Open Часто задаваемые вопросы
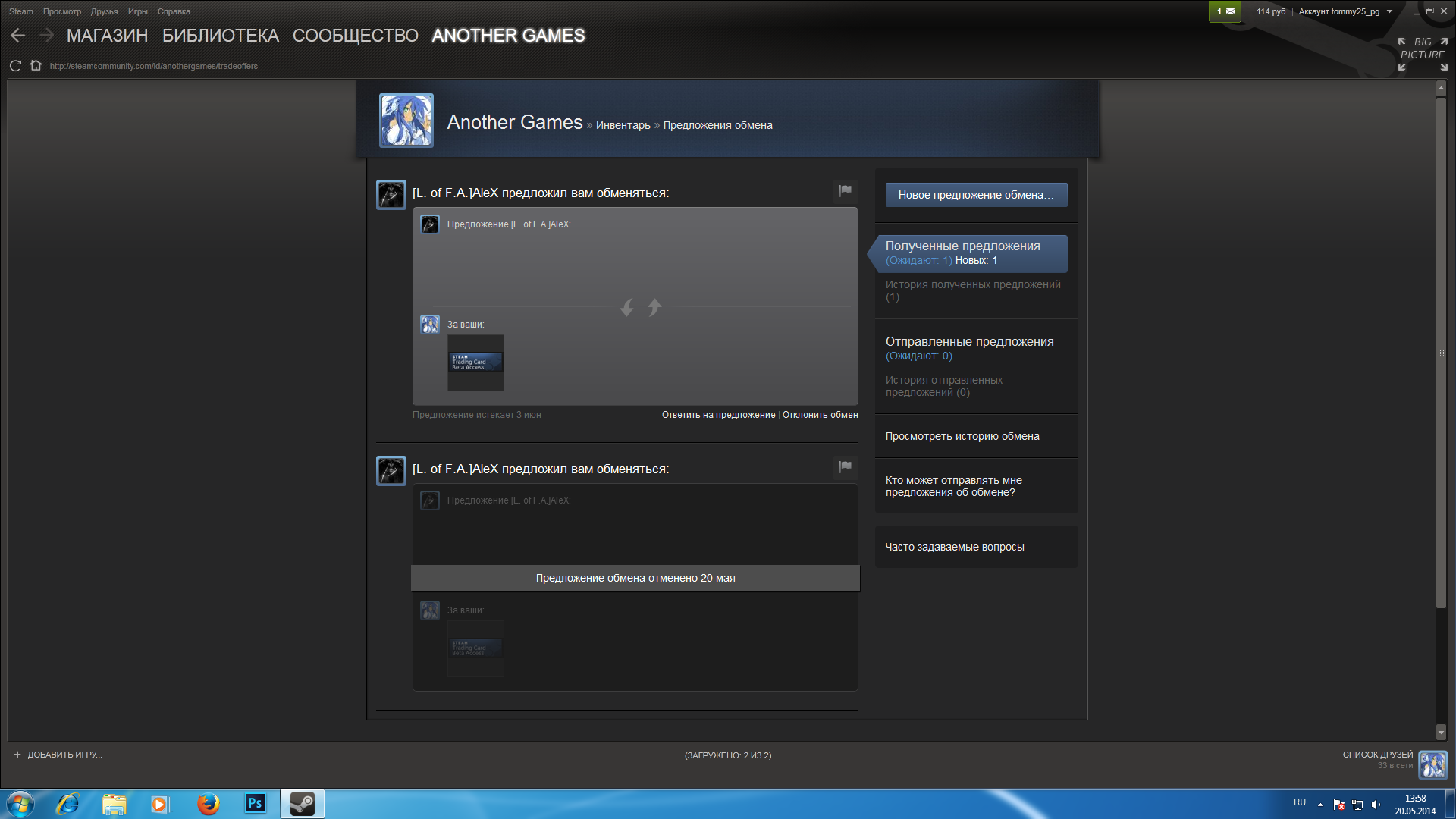Screen dimensions: 1456x819 [955, 547]
